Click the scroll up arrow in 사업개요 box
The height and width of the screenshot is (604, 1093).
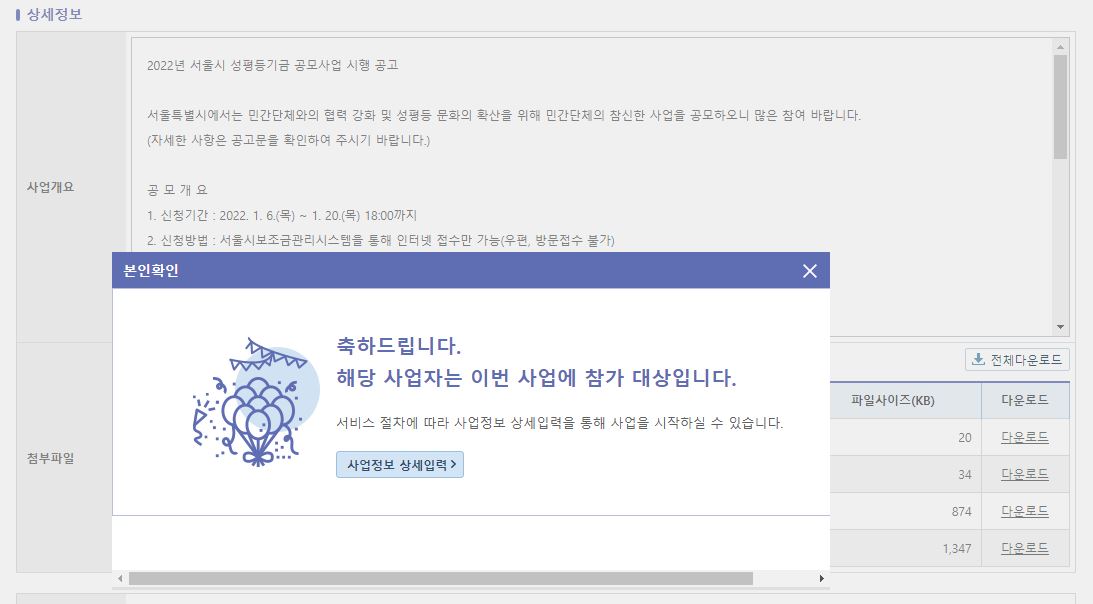pyautogui.click(x=1060, y=47)
